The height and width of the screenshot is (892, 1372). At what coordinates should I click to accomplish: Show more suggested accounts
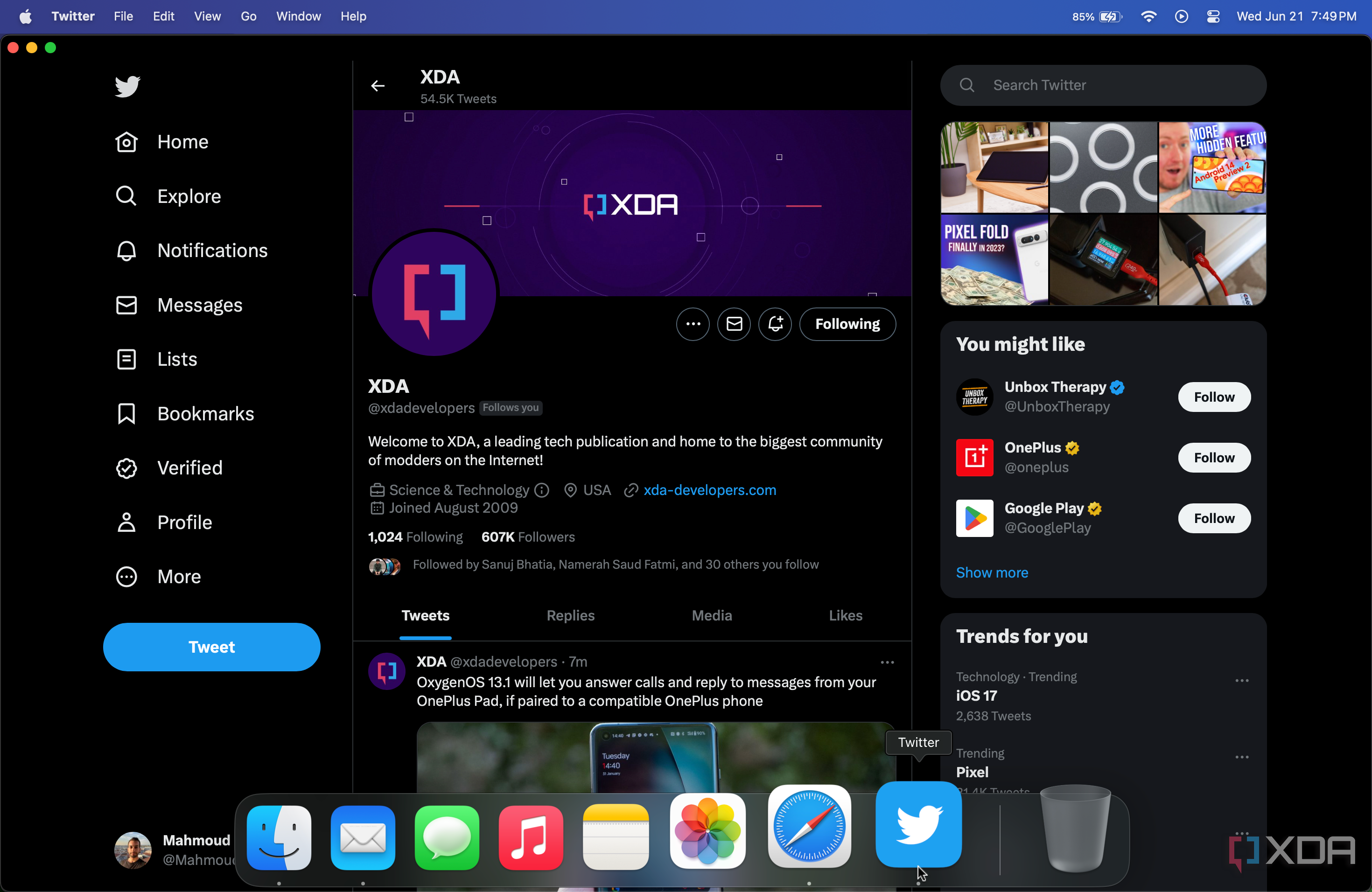point(992,571)
